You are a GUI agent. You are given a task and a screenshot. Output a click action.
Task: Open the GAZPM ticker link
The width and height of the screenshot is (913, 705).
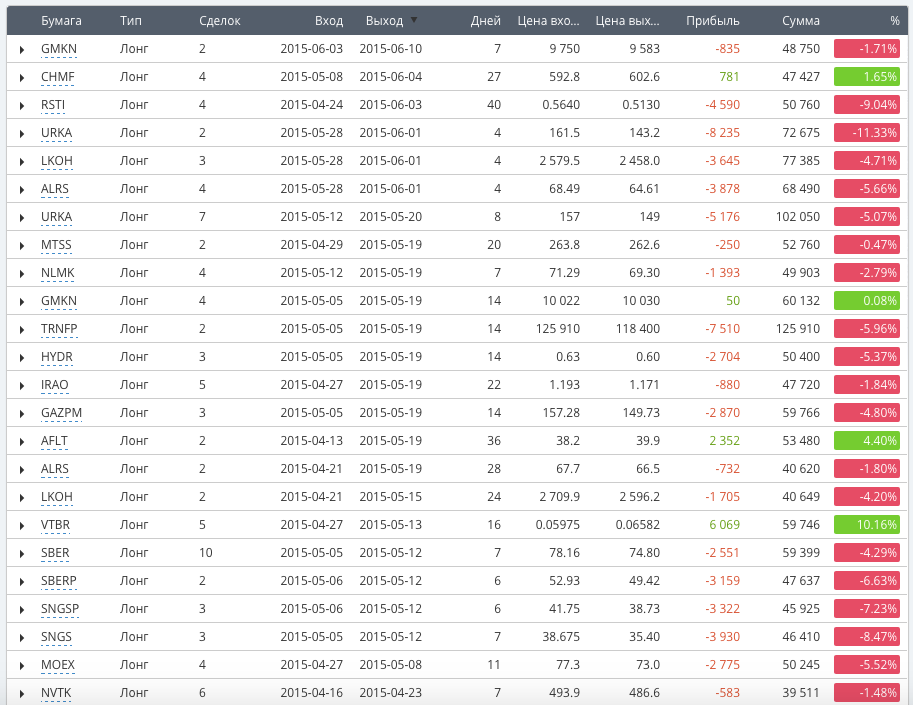(61, 413)
